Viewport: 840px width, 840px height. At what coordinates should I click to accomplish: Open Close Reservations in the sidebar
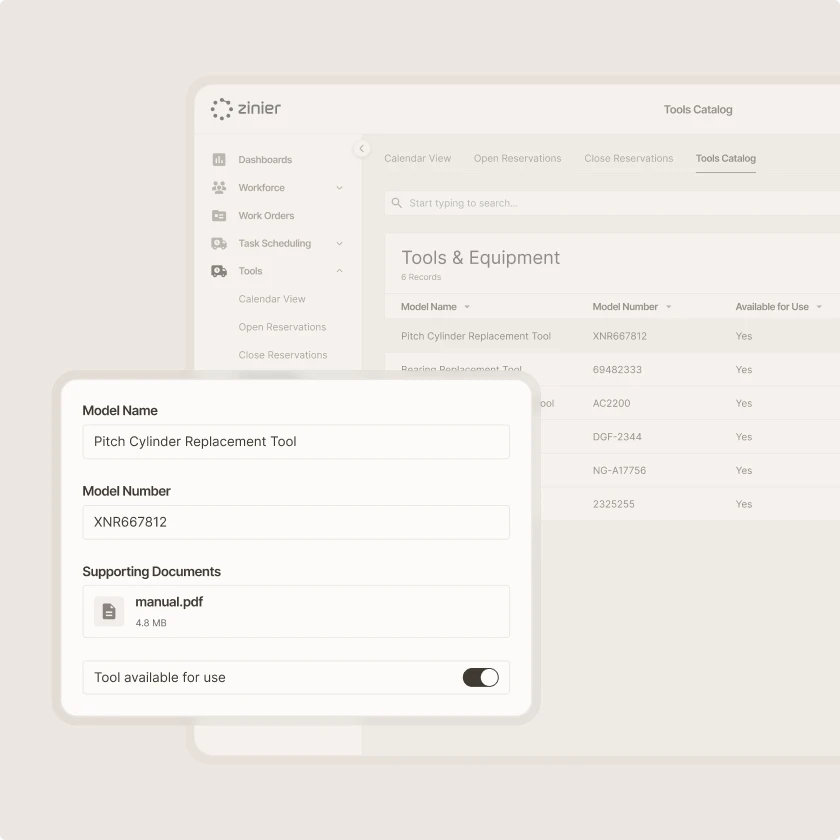(283, 355)
